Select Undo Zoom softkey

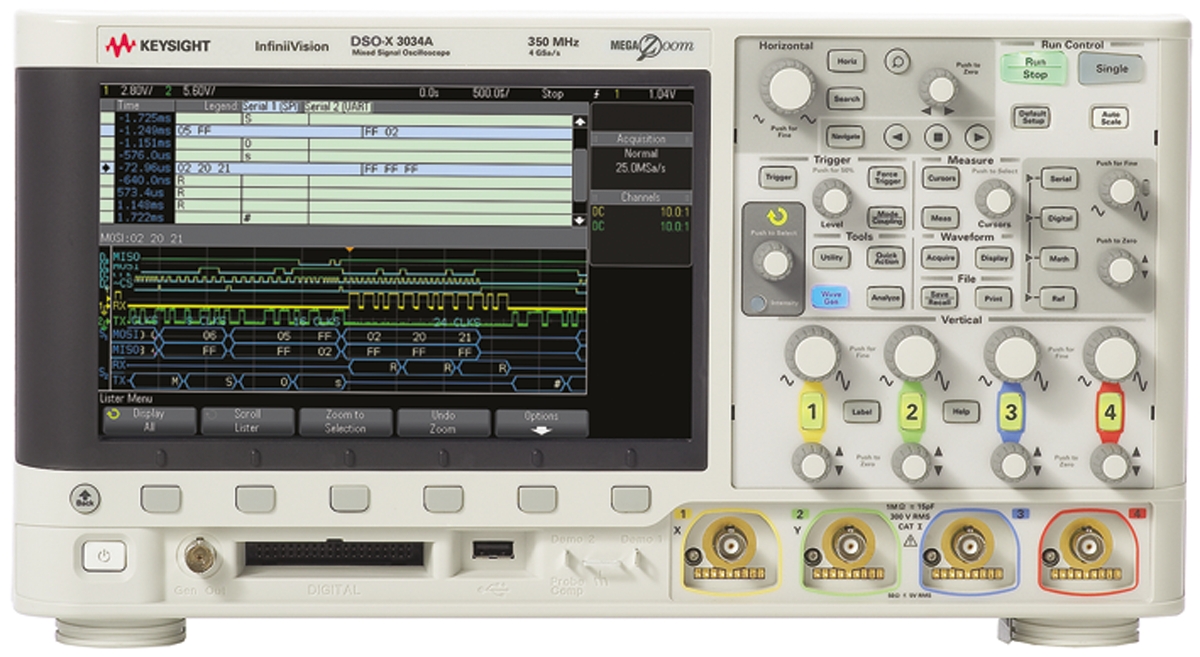(x=444, y=421)
